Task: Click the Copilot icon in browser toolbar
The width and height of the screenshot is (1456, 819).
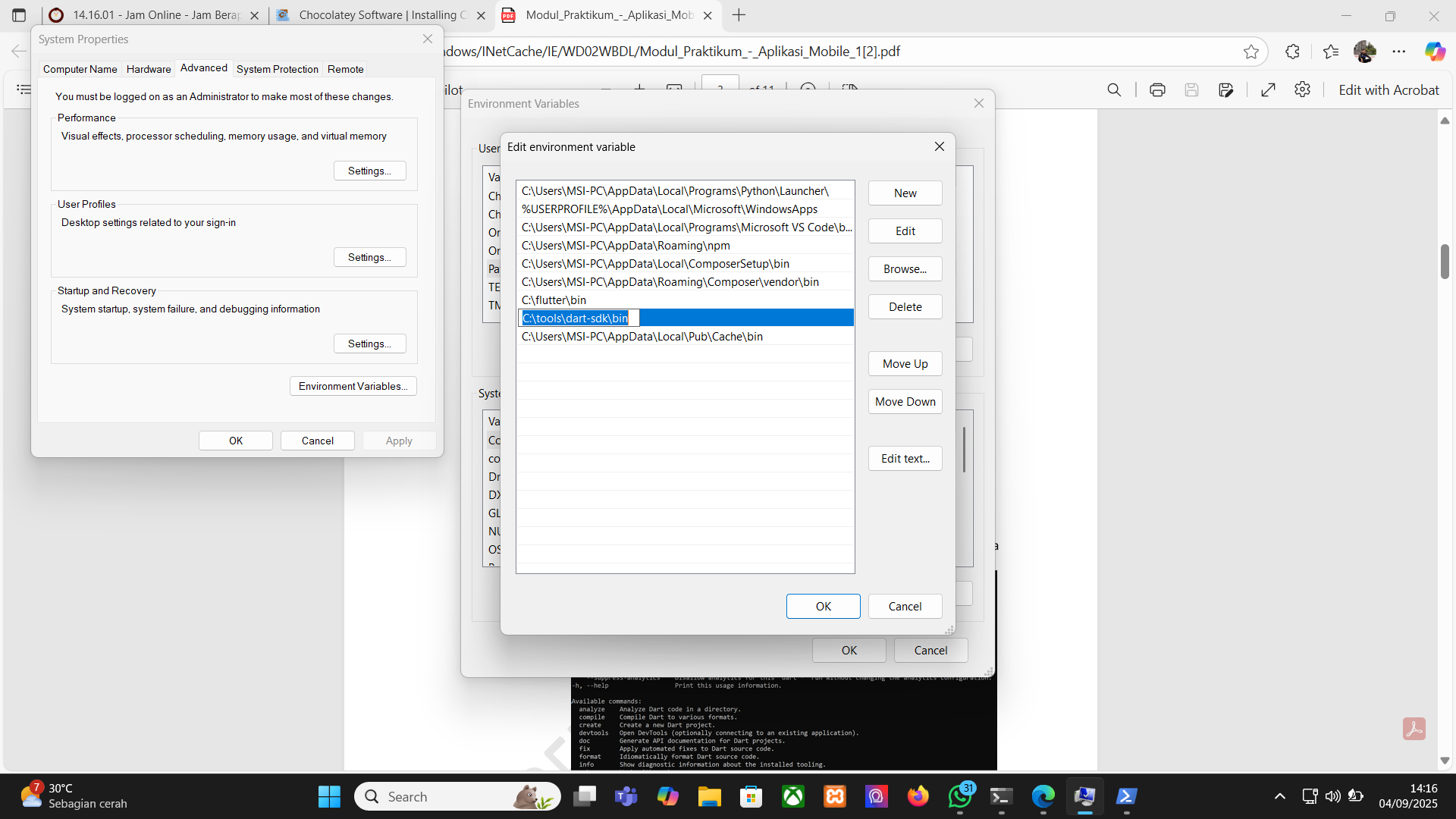Action: pyautogui.click(x=1435, y=52)
